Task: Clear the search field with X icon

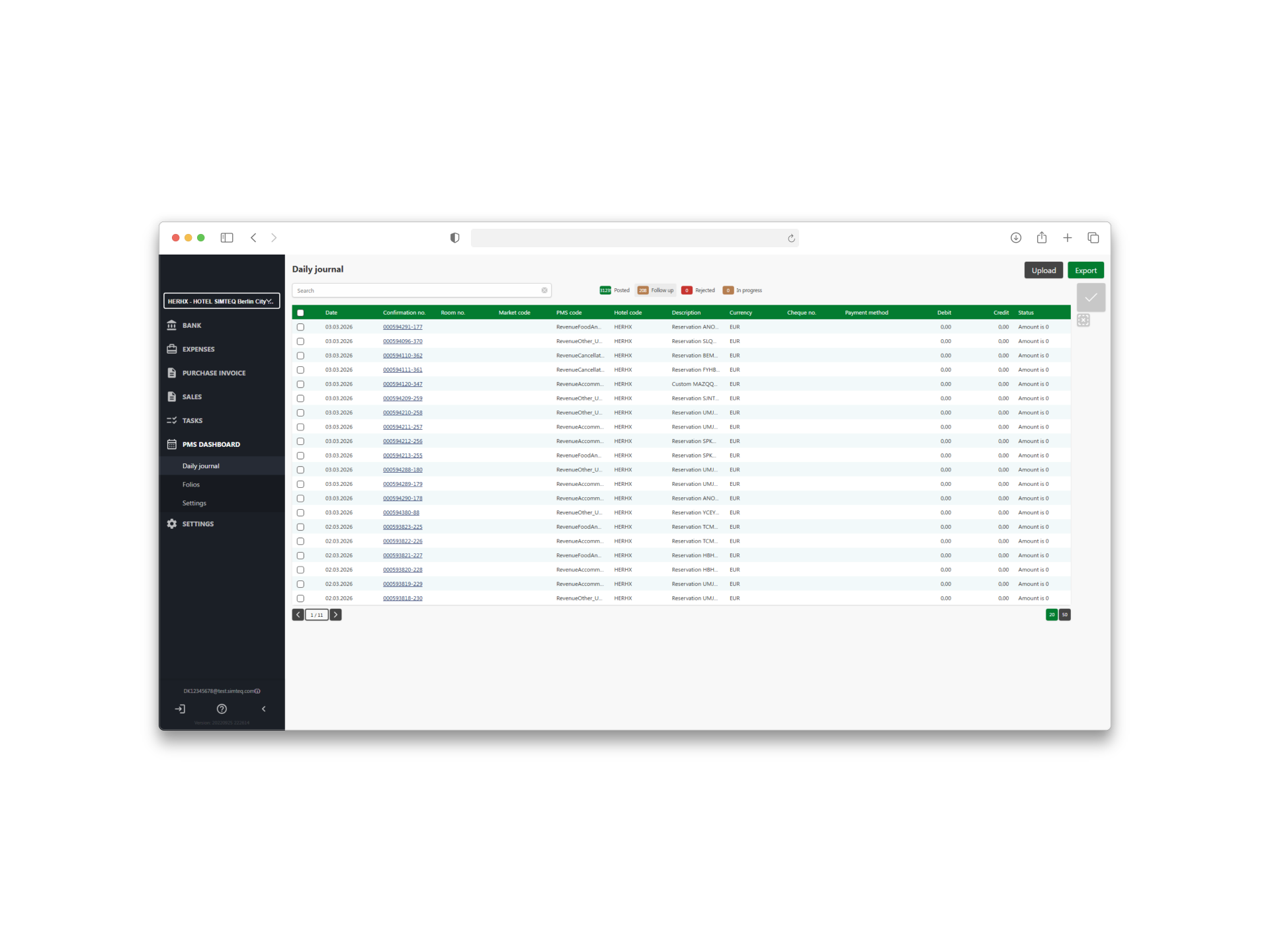Action: 544,290
